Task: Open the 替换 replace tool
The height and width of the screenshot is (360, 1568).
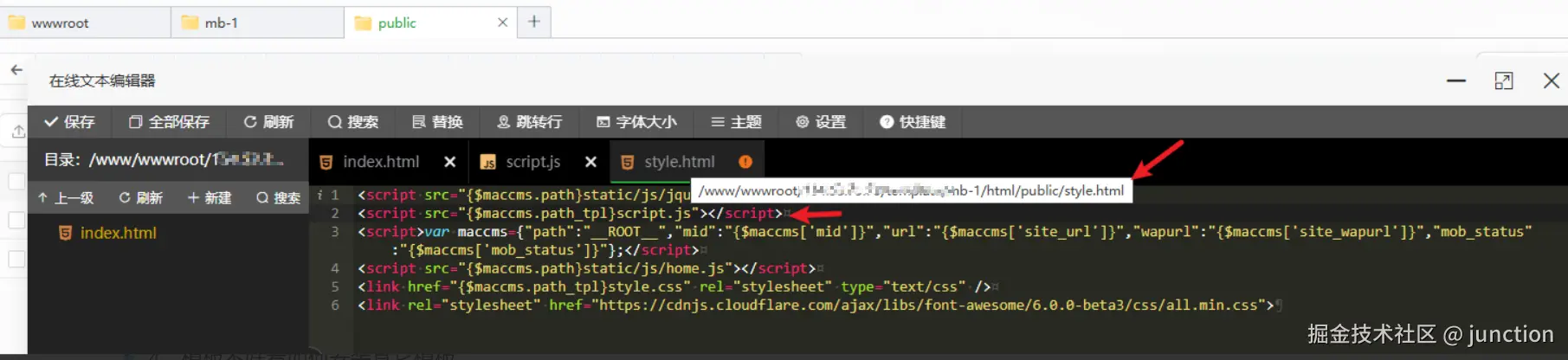Action: (x=437, y=122)
